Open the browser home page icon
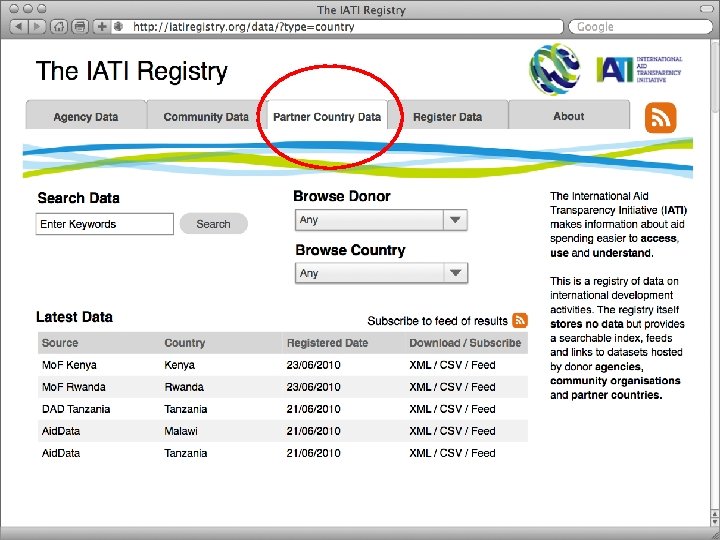 [x=58, y=27]
